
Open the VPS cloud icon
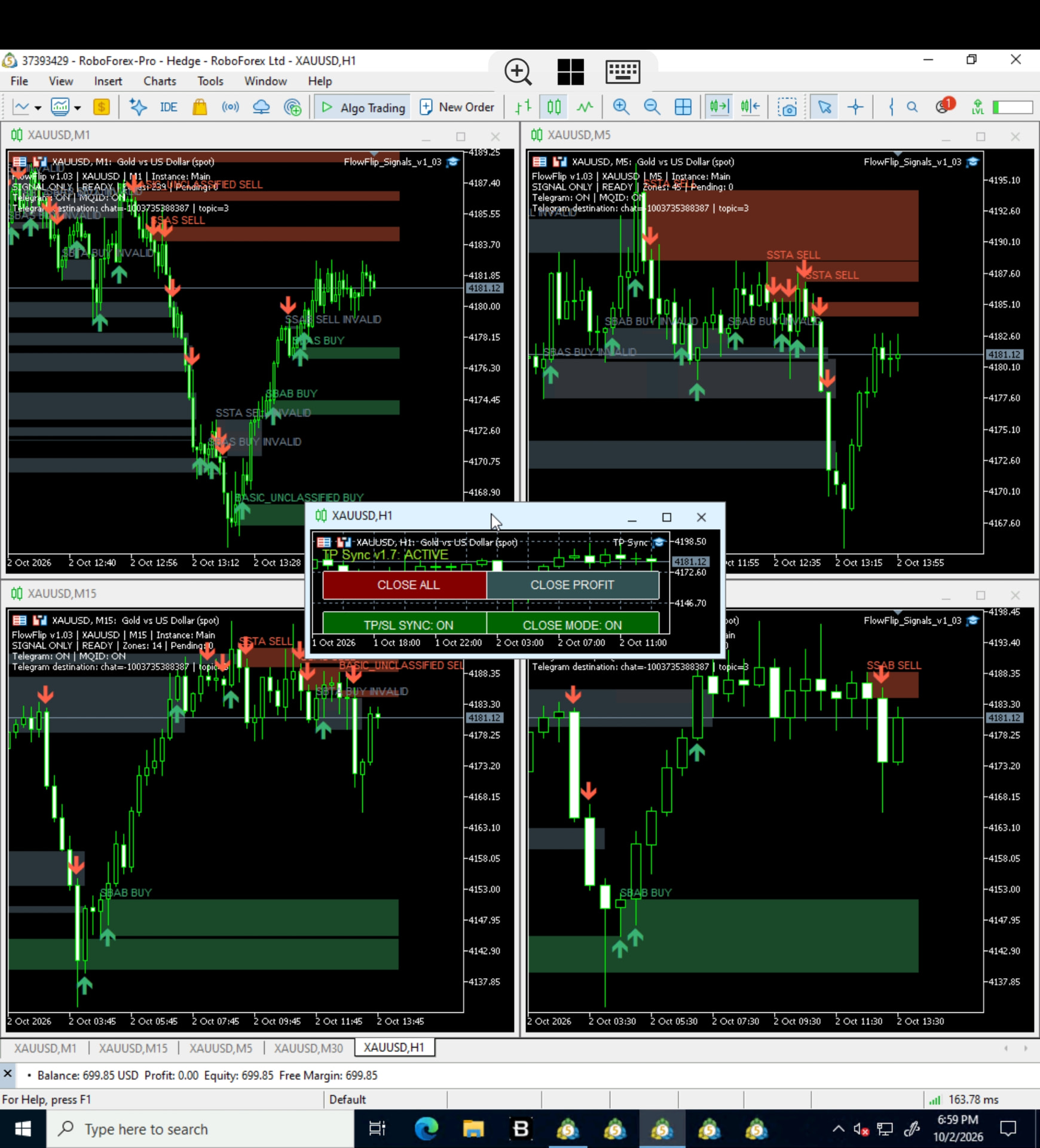pyautogui.click(x=261, y=107)
